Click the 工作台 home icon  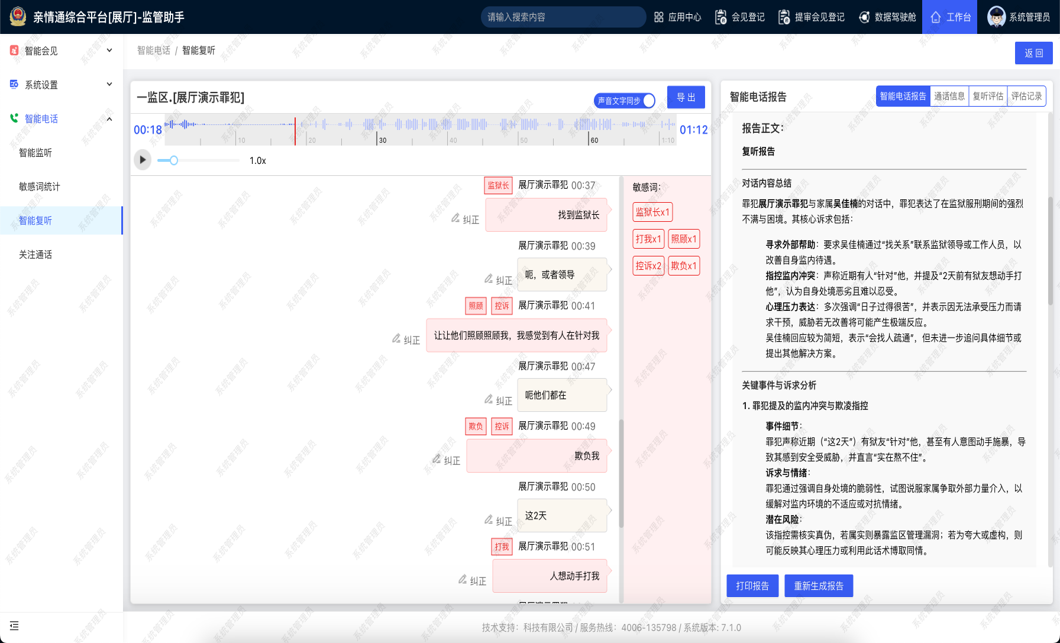tap(936, 17)
